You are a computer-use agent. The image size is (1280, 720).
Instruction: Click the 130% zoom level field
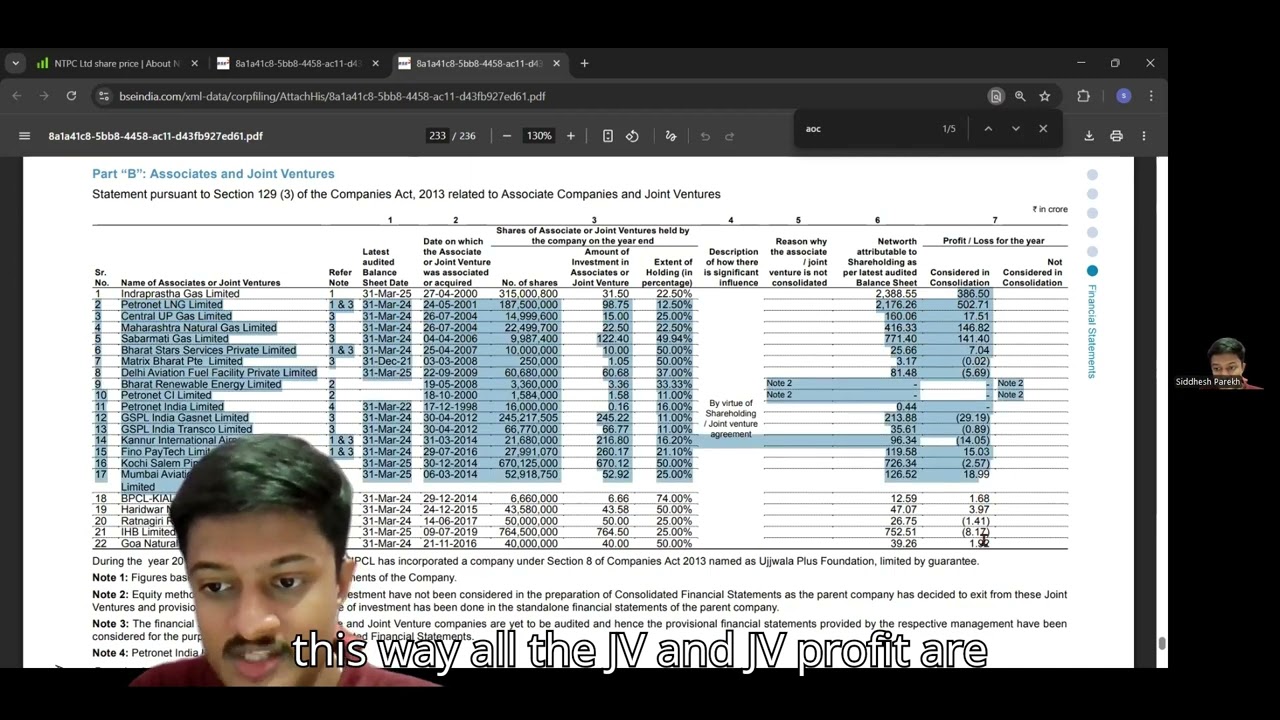(x=539, y=136)
